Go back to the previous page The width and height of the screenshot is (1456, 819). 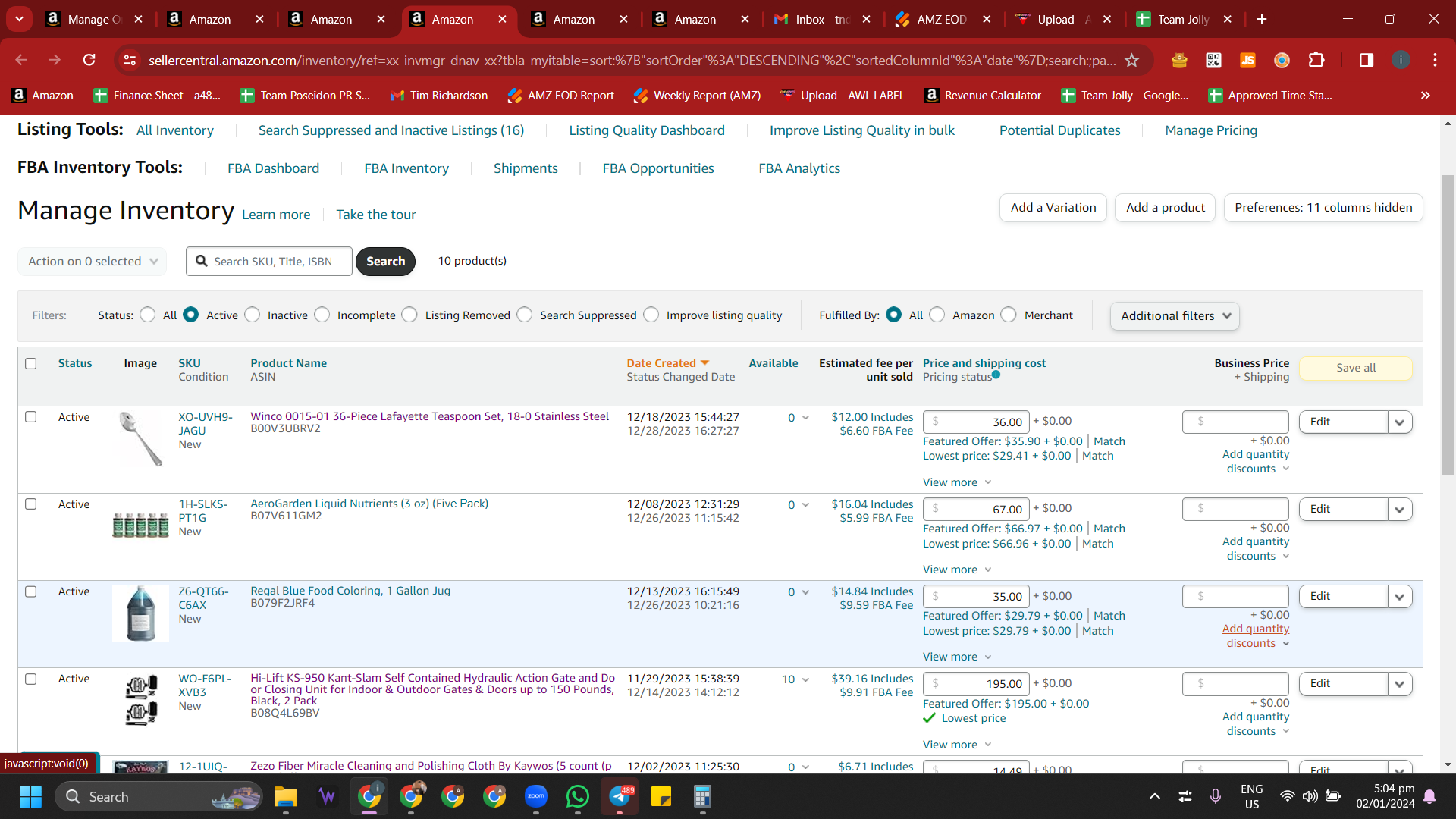21,60
